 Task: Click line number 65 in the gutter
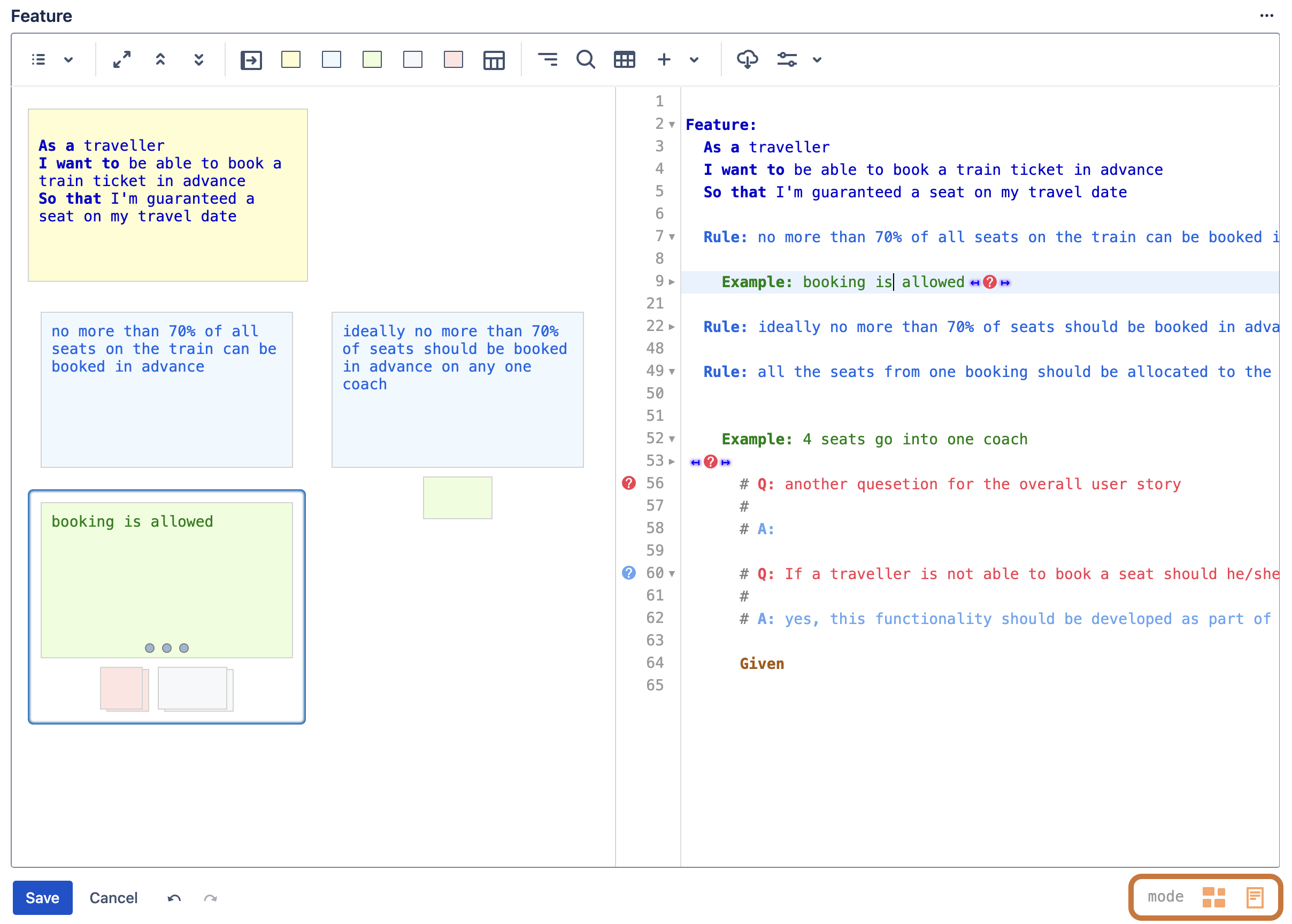click(x=655, y=685)
